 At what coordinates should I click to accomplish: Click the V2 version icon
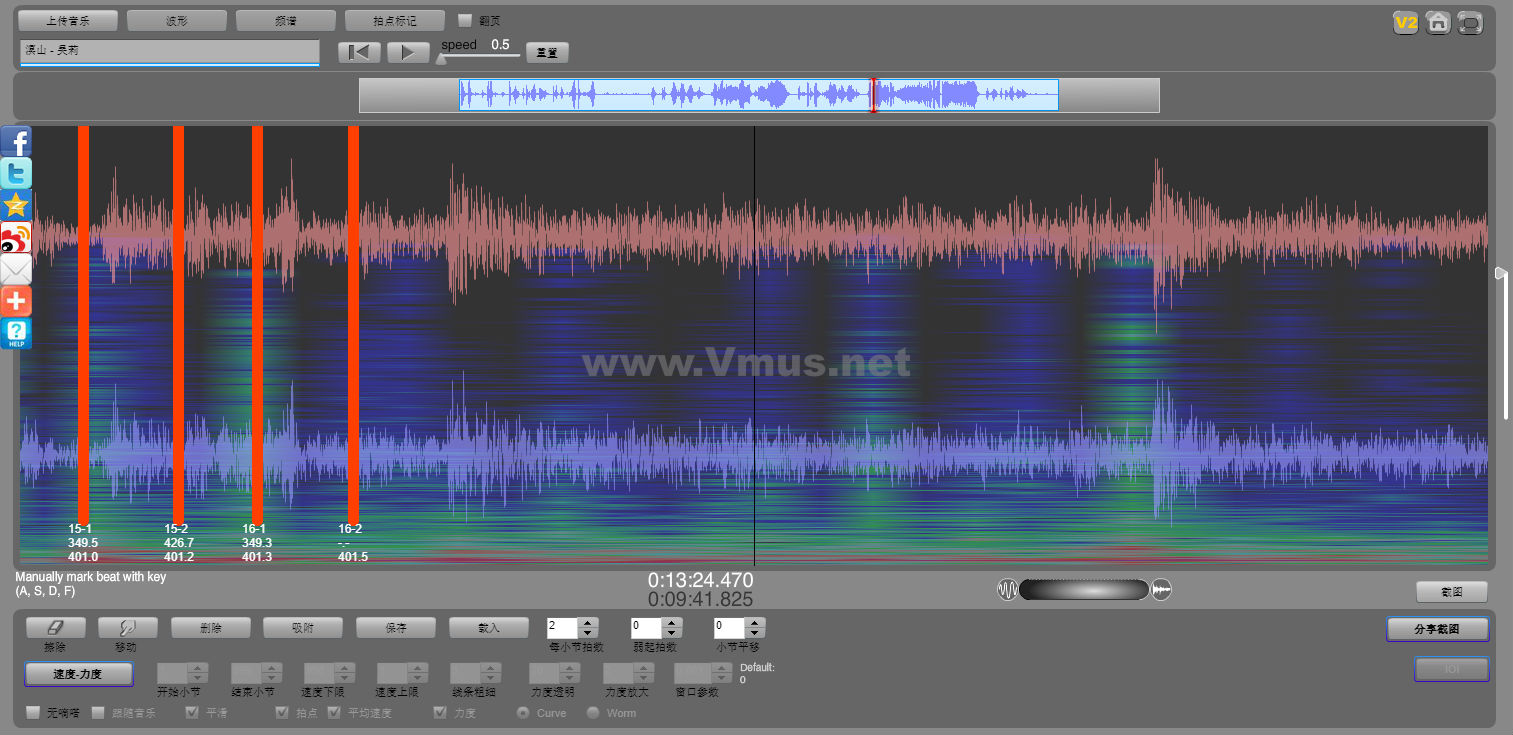(1406, 22)
